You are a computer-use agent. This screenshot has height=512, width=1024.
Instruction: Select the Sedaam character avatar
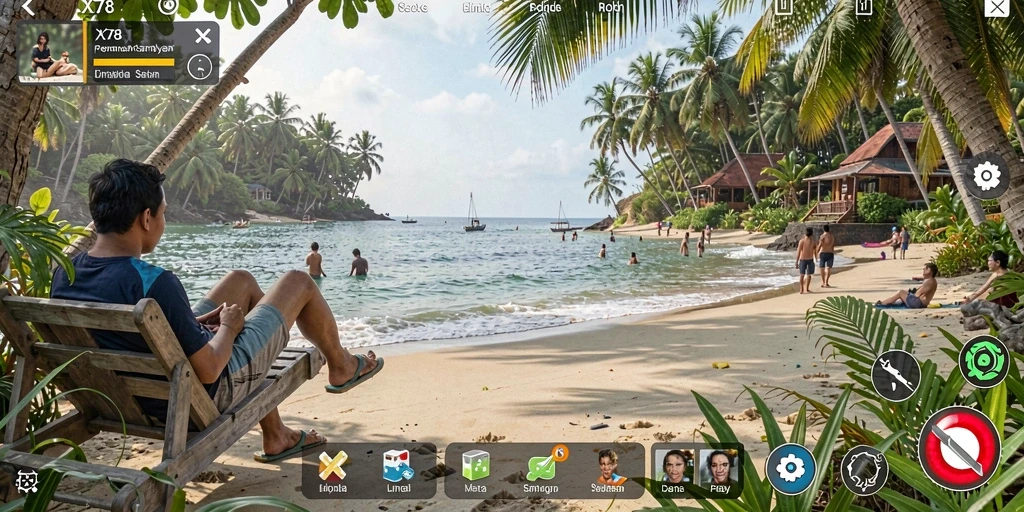[x=609, y=472]
